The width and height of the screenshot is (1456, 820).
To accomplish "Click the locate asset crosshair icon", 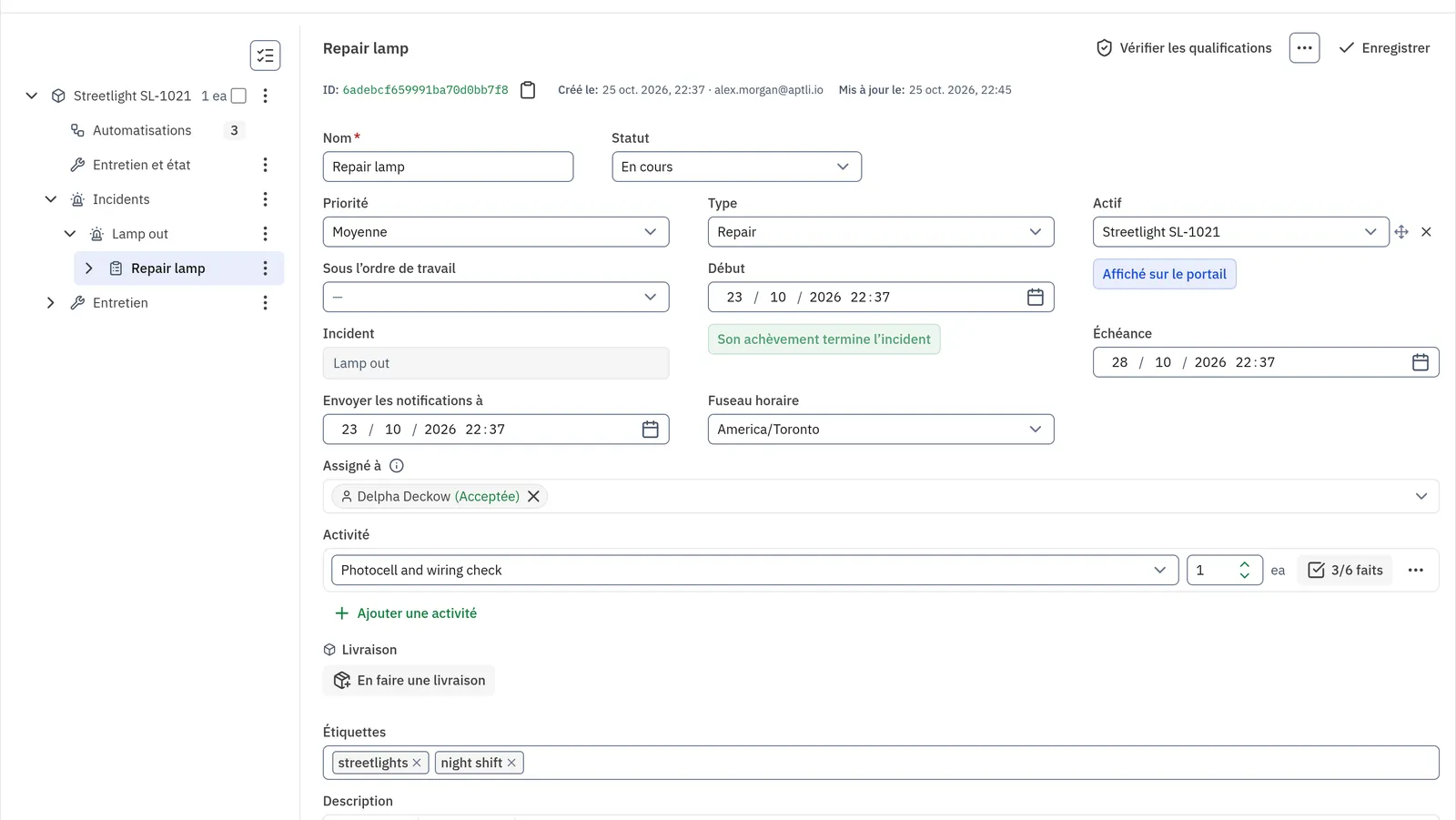I will click(x=1401, y=232).
